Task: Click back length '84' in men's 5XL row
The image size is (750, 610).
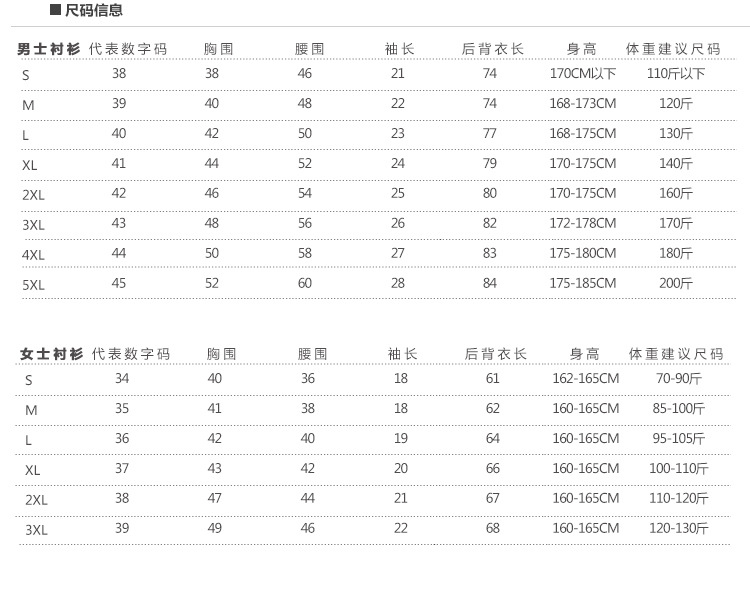Action: (490, 283)
